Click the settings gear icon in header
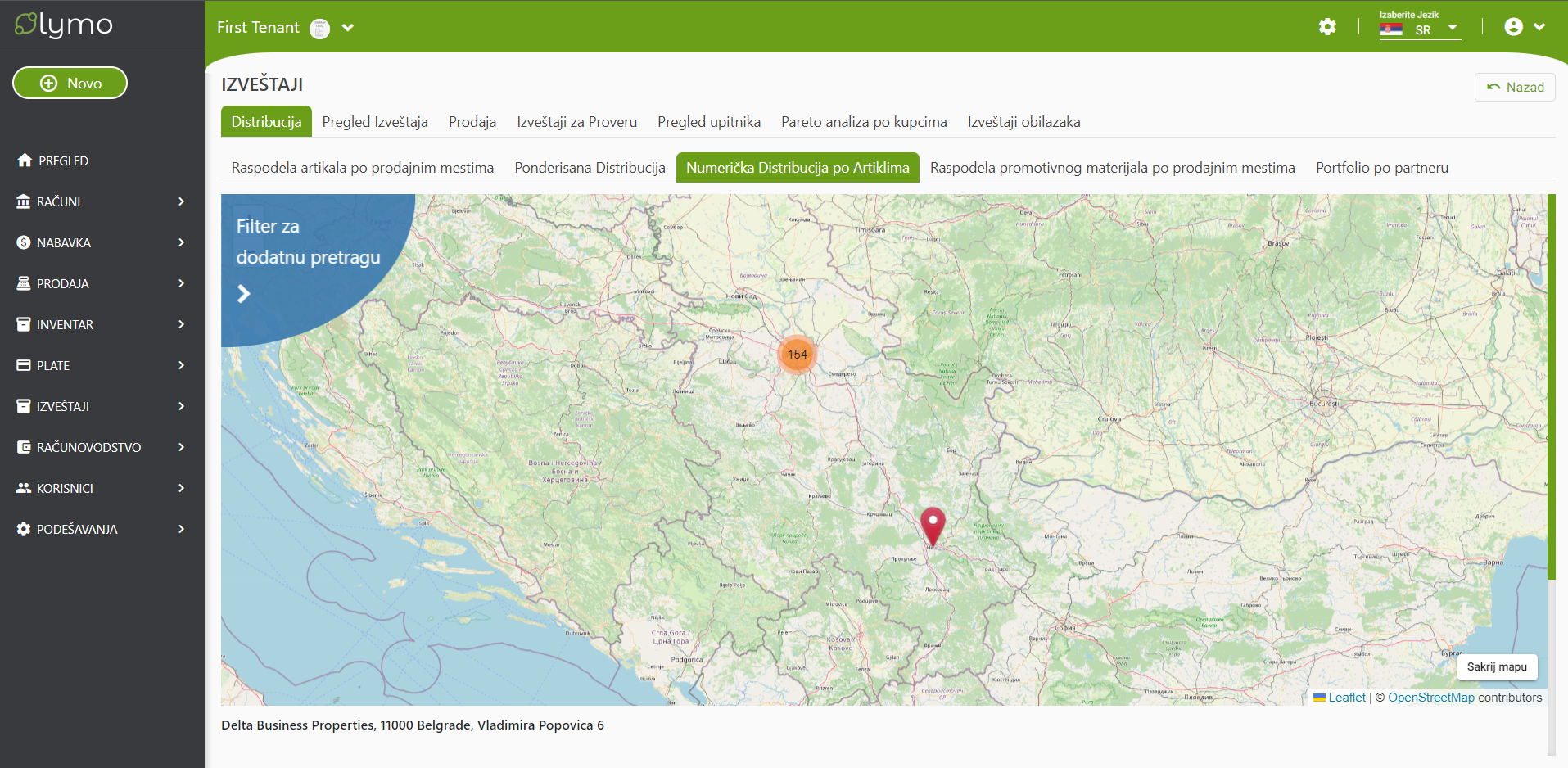 pos(1327,27)
